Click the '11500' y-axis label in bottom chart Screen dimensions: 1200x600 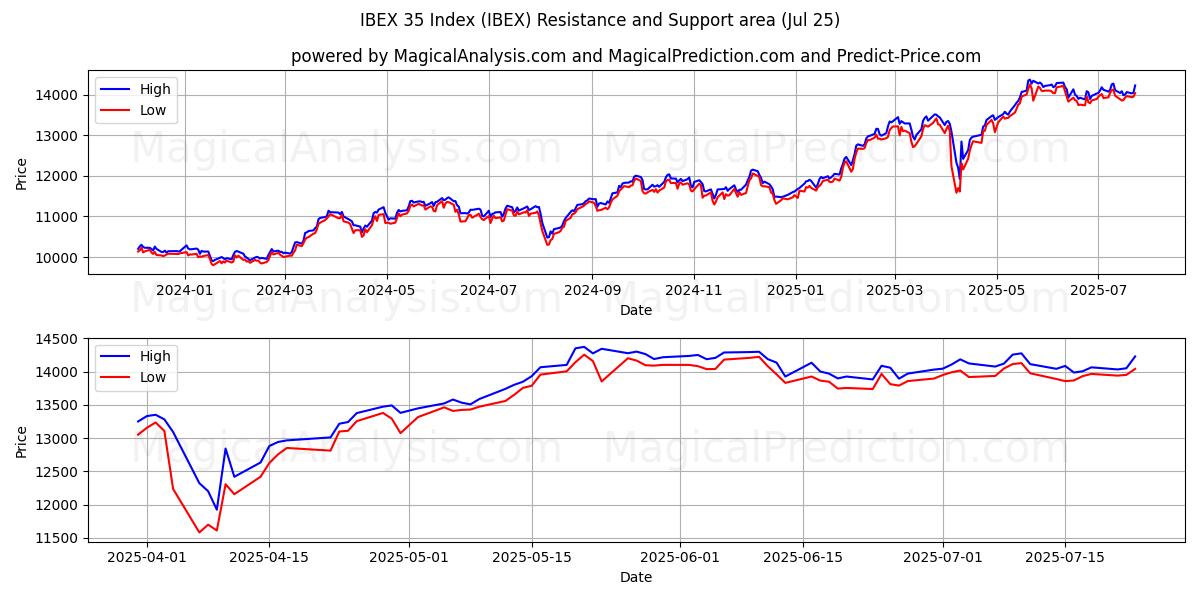pos(59,539)
